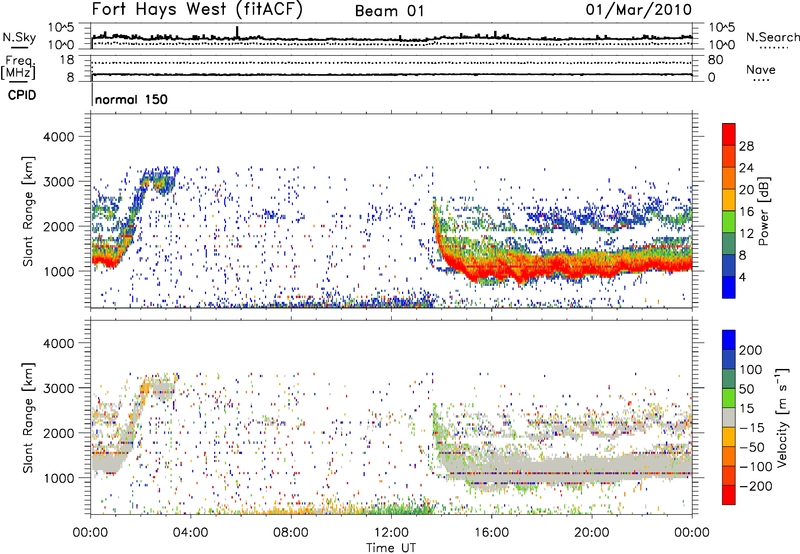Click the 'Freq. [MHz]' axis label
Screen dimensions: 800x554
click(x=19, y=68)
